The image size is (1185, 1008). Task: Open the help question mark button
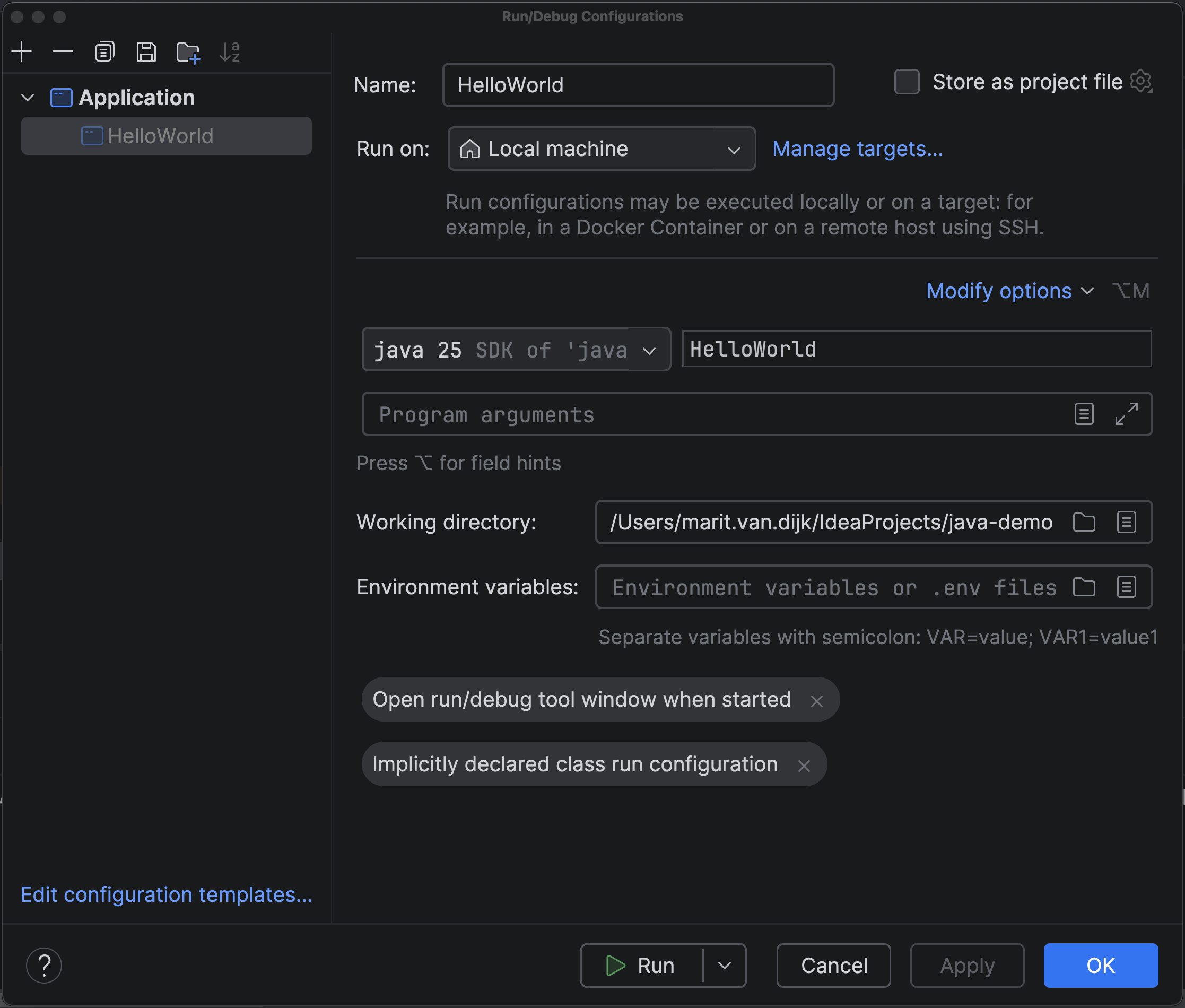tap(44, 965)
